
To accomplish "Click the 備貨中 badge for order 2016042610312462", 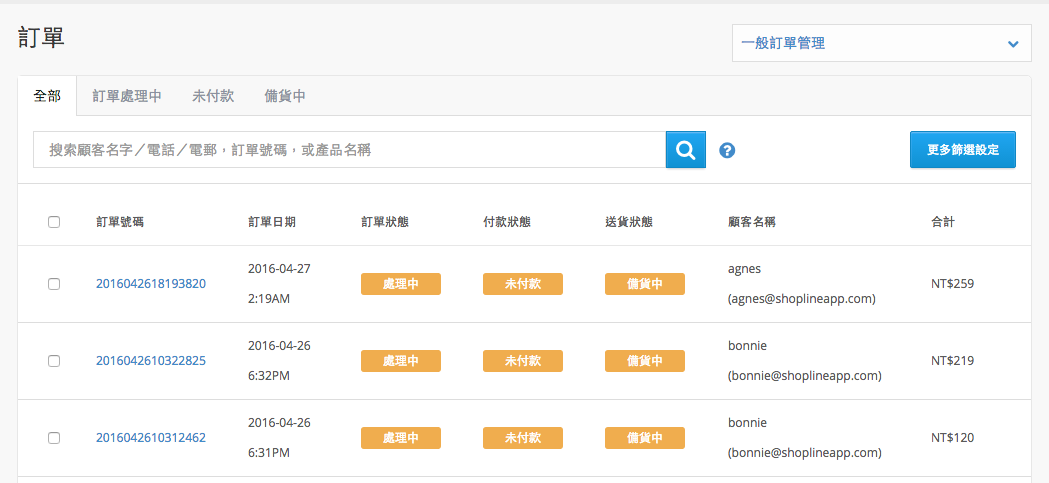I will click(x=645, y=438).
